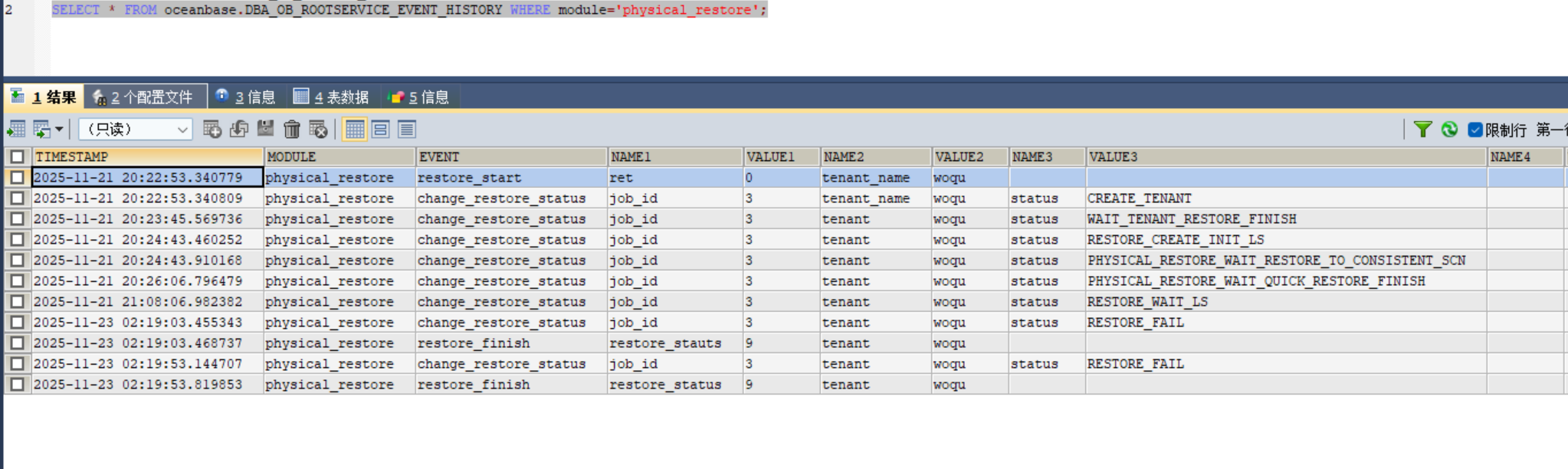Expand the copy/export options dropdown arrow
Image resolution: width=1568 pixels, height=469 pixels.
point(59,130)
